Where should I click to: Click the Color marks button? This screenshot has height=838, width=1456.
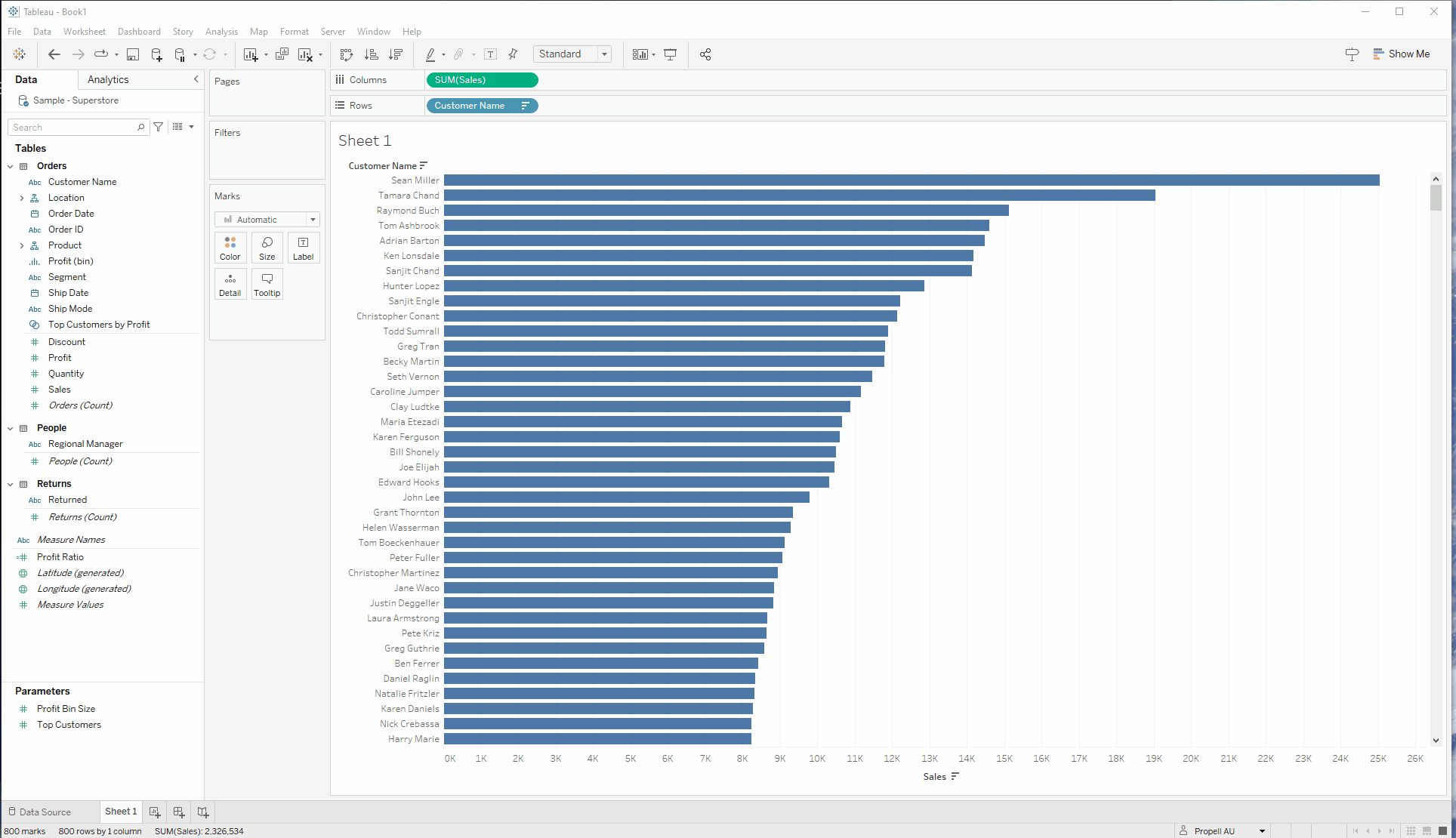tap(230, 248)
